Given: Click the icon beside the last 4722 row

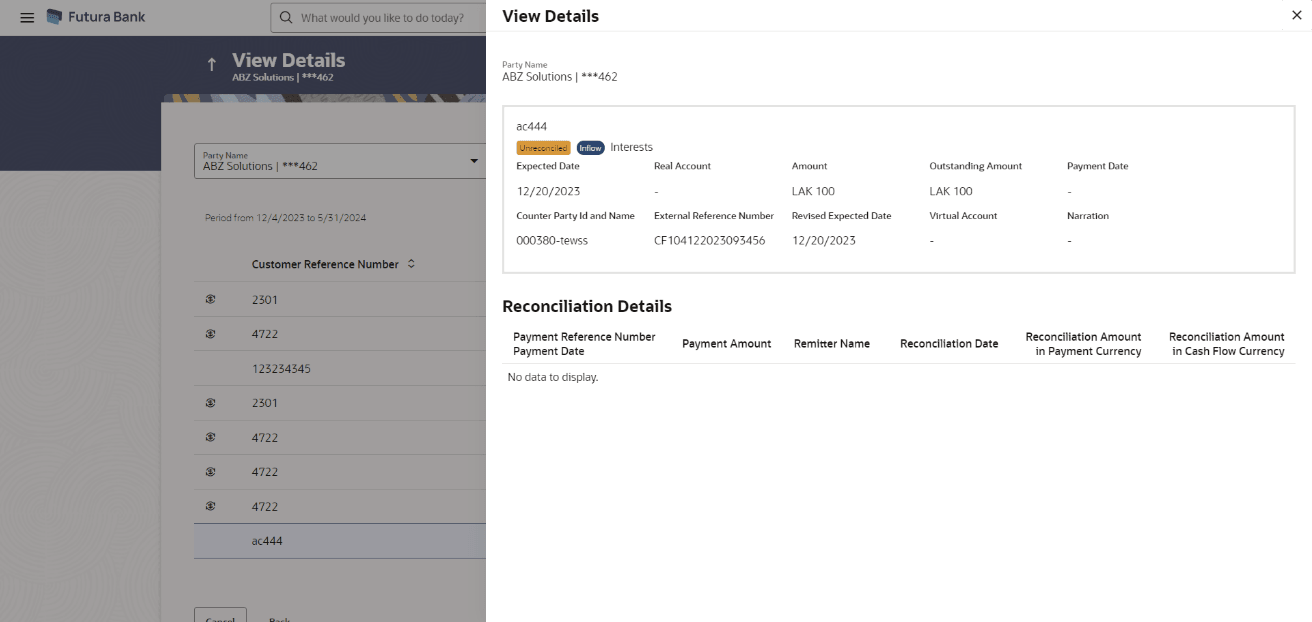Looking at the screenshot, I should [x=210, y=506].
